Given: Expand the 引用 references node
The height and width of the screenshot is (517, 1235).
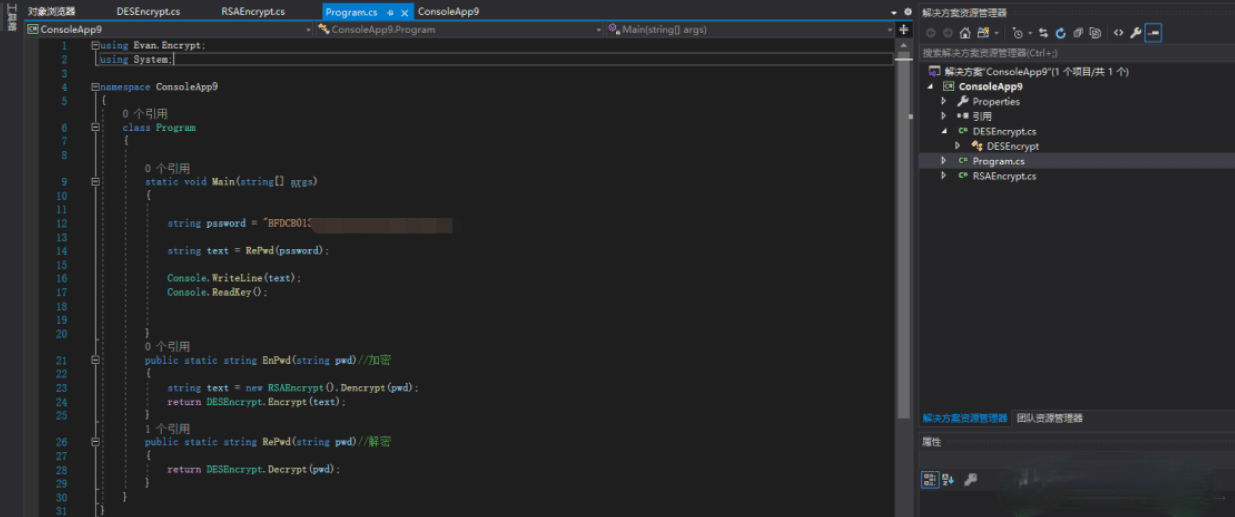Looking at the screenshot, I should click(943, 117).
